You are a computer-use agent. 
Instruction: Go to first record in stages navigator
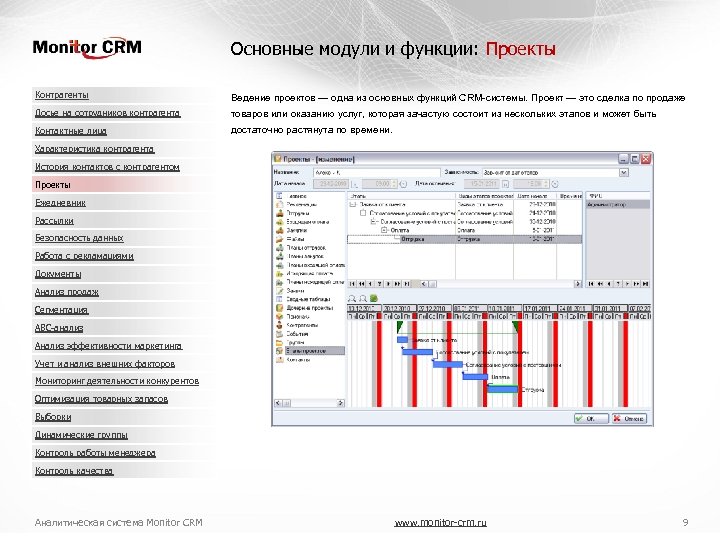352,284
